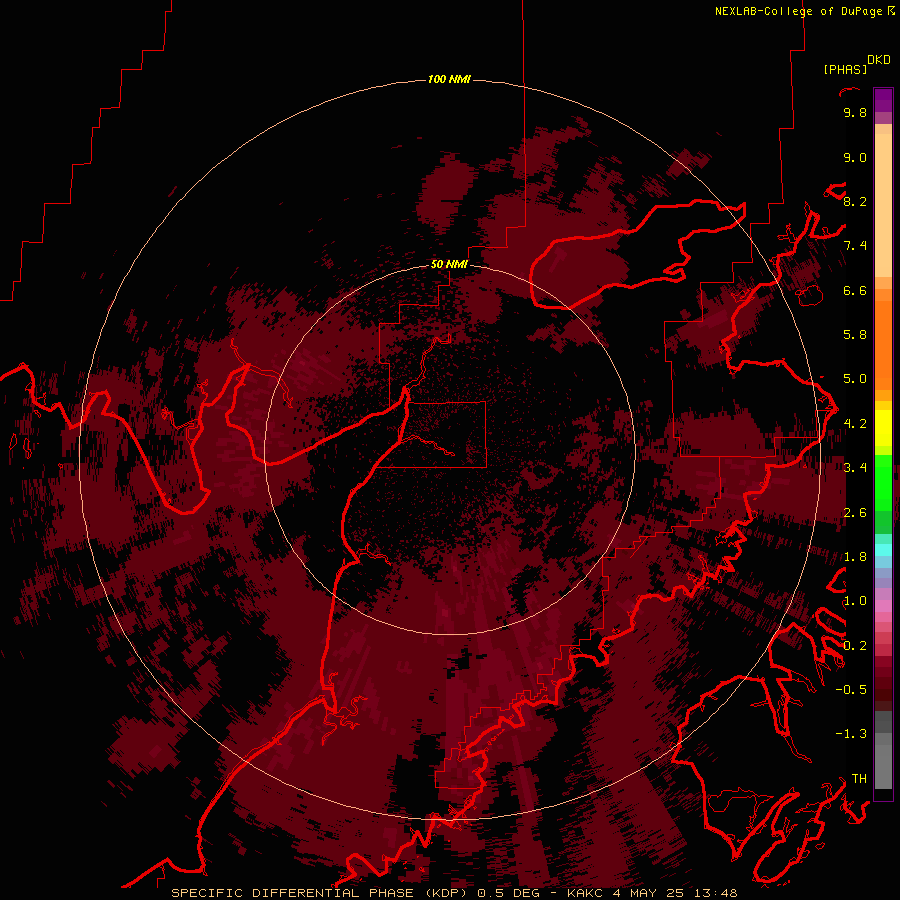
Task: Click the TH legend label
Action: coord(859,779)
